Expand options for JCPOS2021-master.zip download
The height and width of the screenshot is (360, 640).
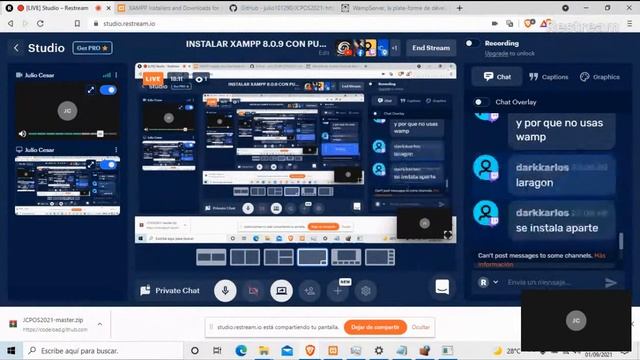tap(100, 324)
